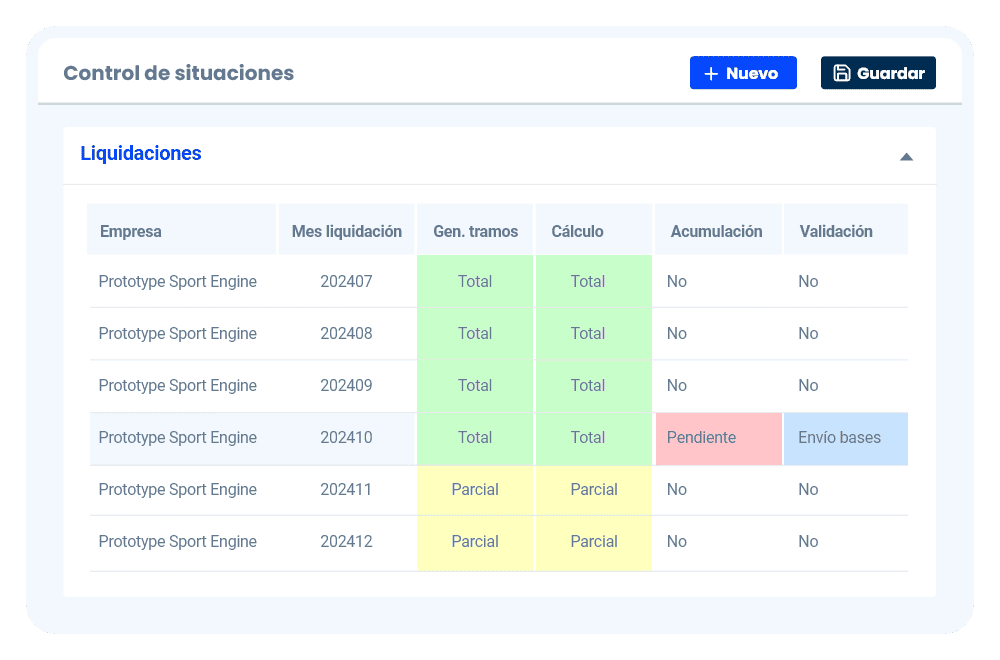The image size is (1000, 660).
Task: Click Prototype Sport Engine in 202409 row
Action: (x=178, y=386)
